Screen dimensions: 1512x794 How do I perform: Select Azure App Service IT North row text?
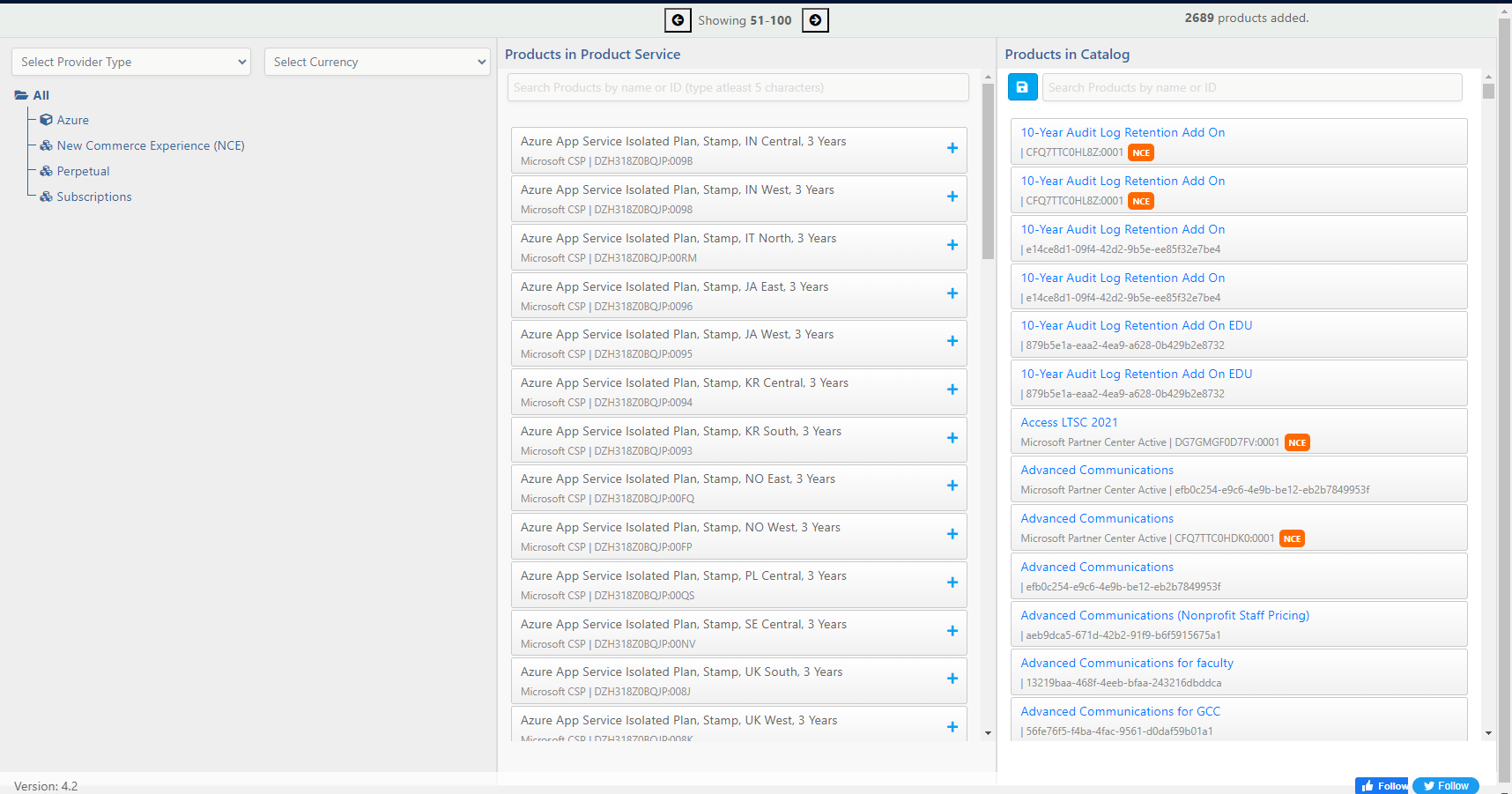(x=678, y=238)
